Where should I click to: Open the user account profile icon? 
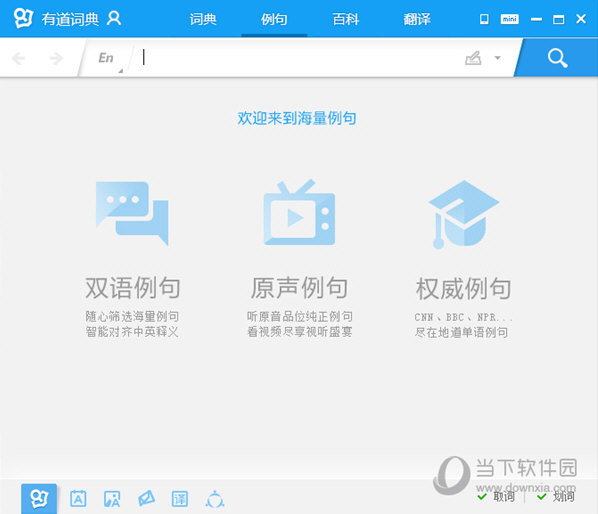pos(114,18)
